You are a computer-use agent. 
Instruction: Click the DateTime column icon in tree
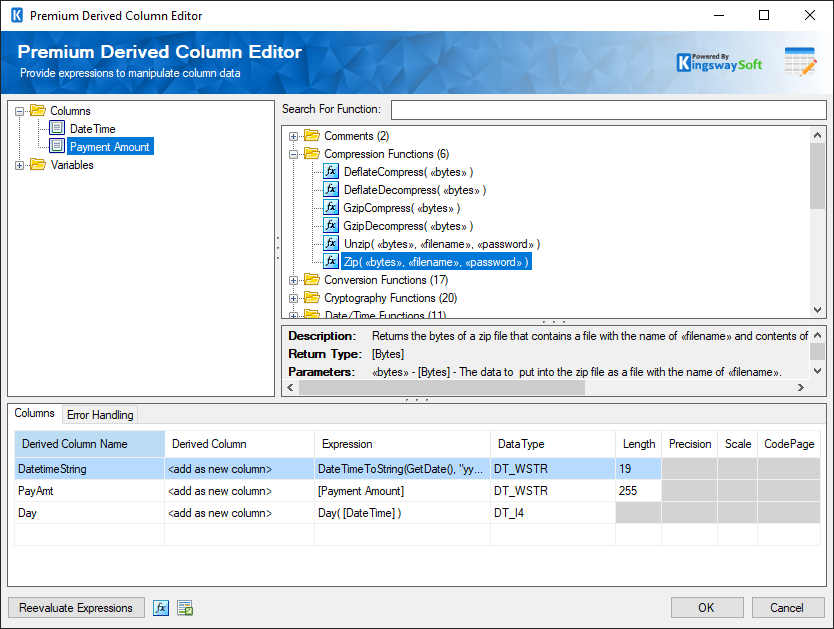(57, 128)
